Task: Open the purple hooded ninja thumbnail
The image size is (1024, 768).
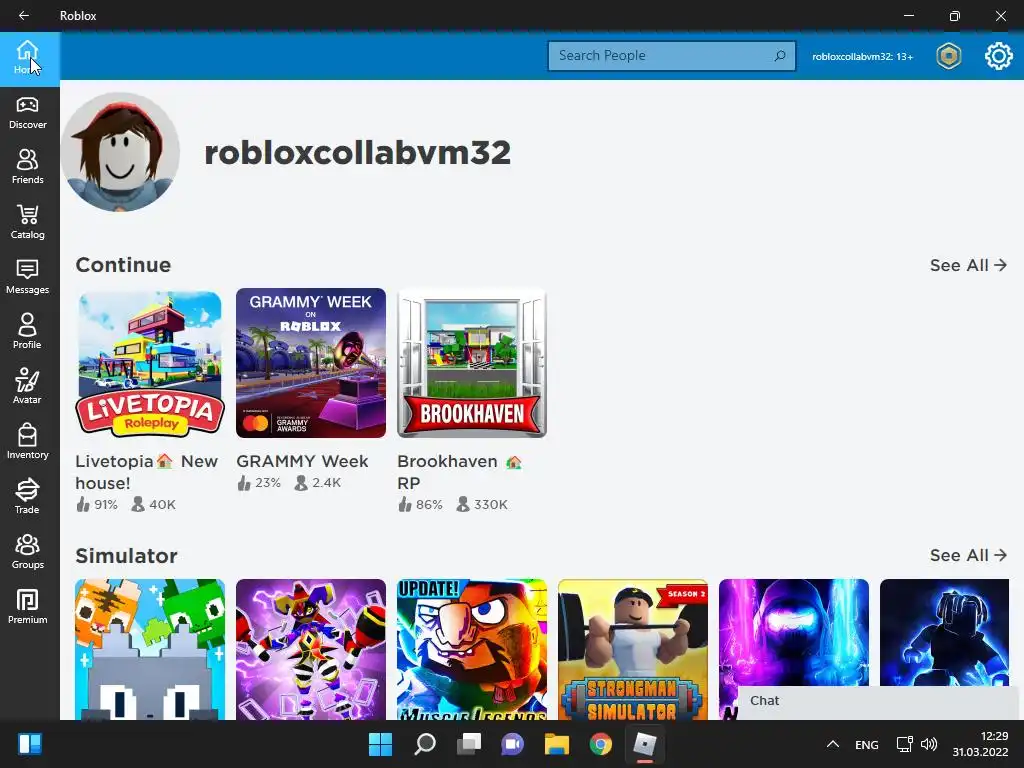Action: point(793,632)
